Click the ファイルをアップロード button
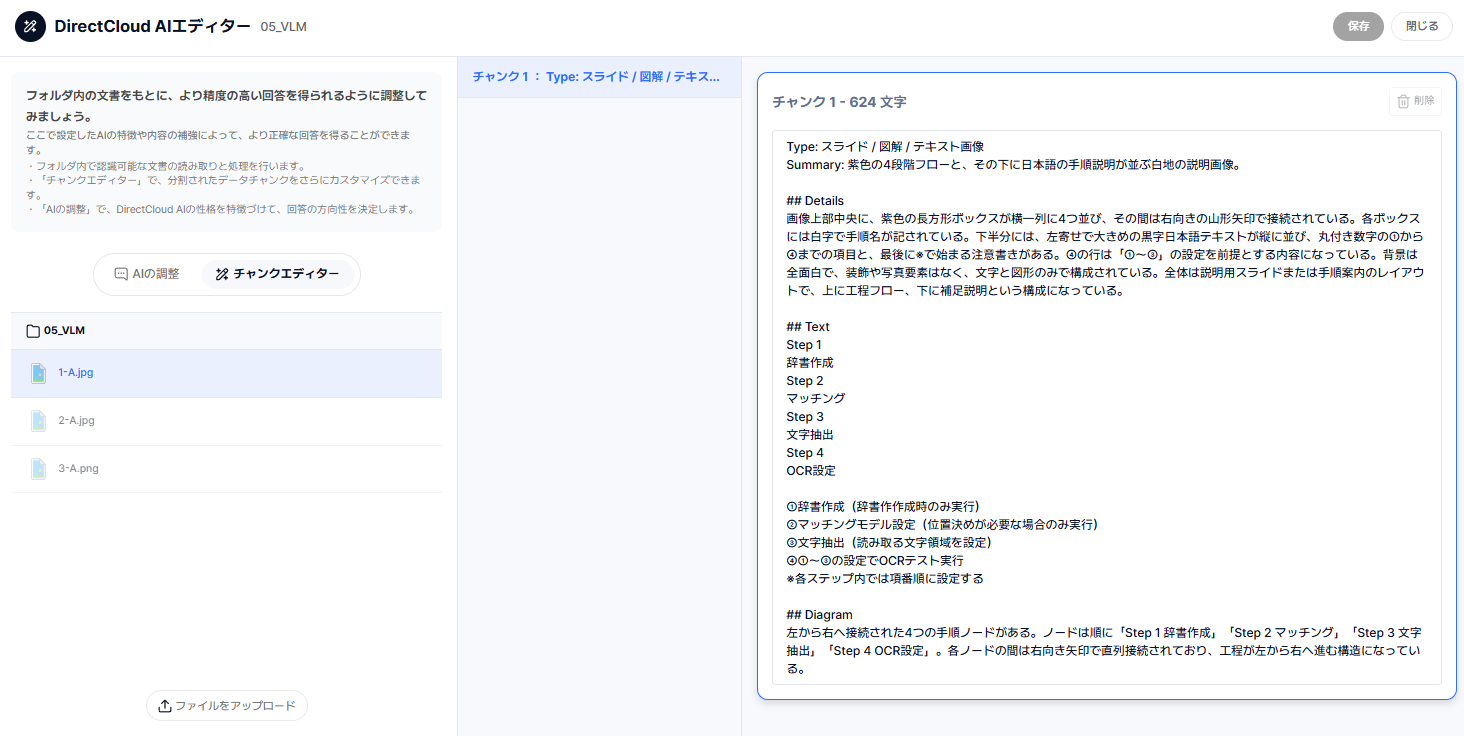Viewport: 1464px width, 736px height. tap(227, 706)
